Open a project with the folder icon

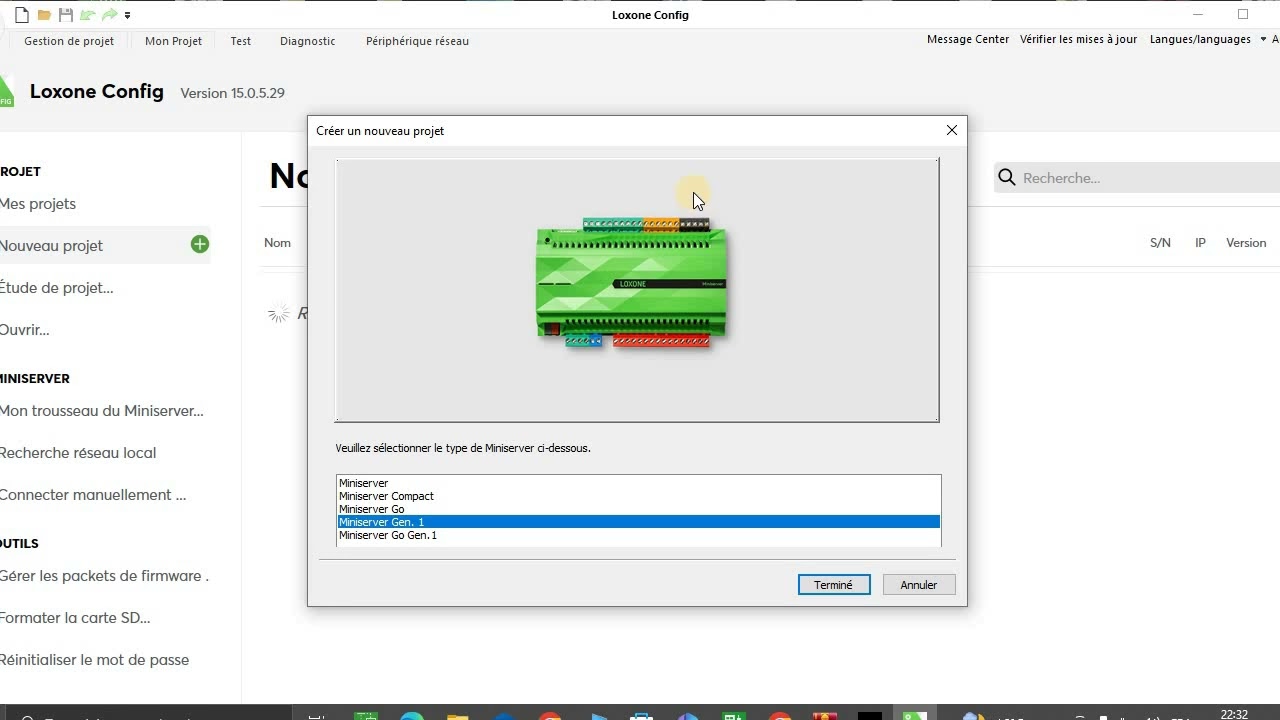44,15
